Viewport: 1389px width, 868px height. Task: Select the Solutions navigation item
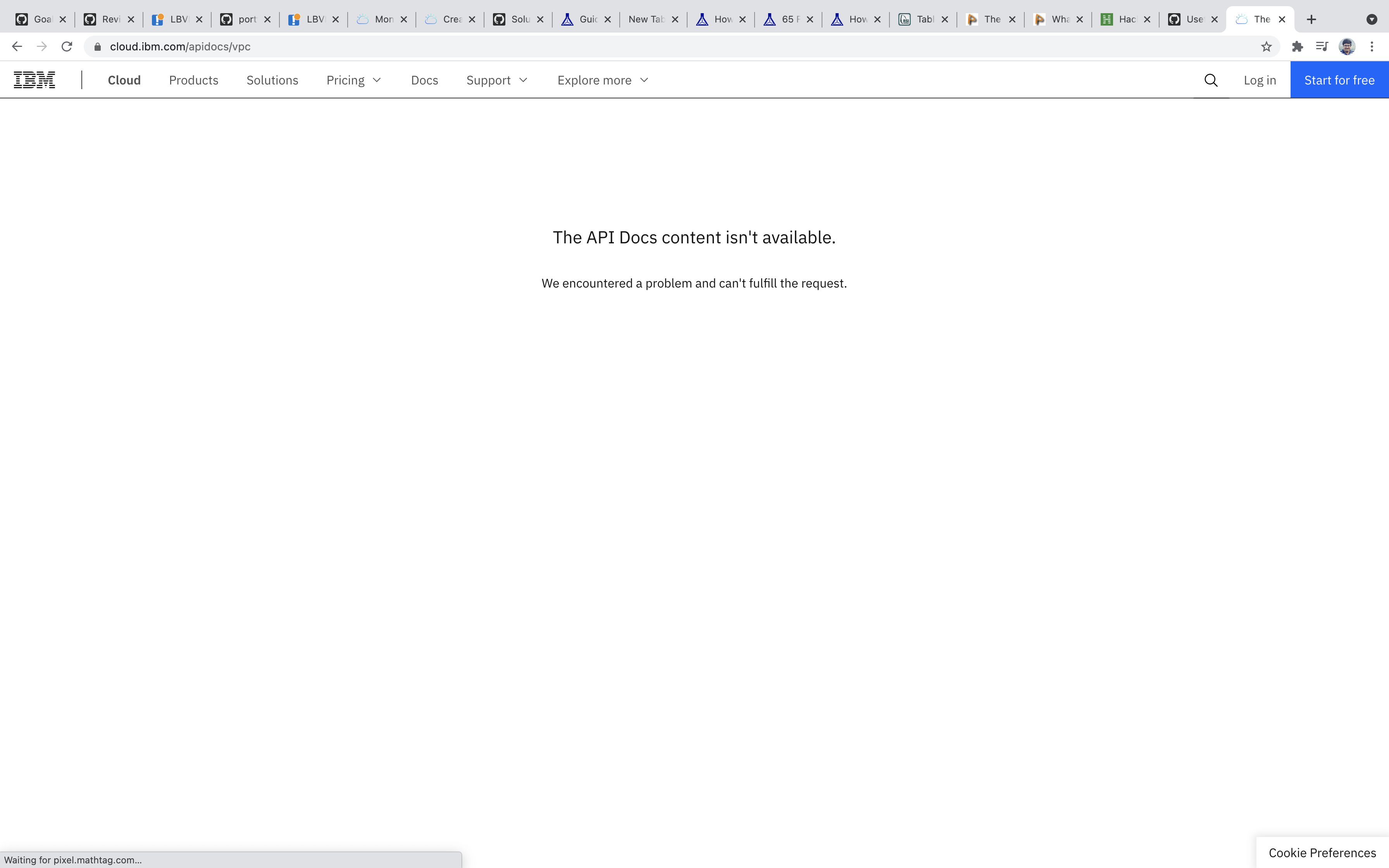272,80
